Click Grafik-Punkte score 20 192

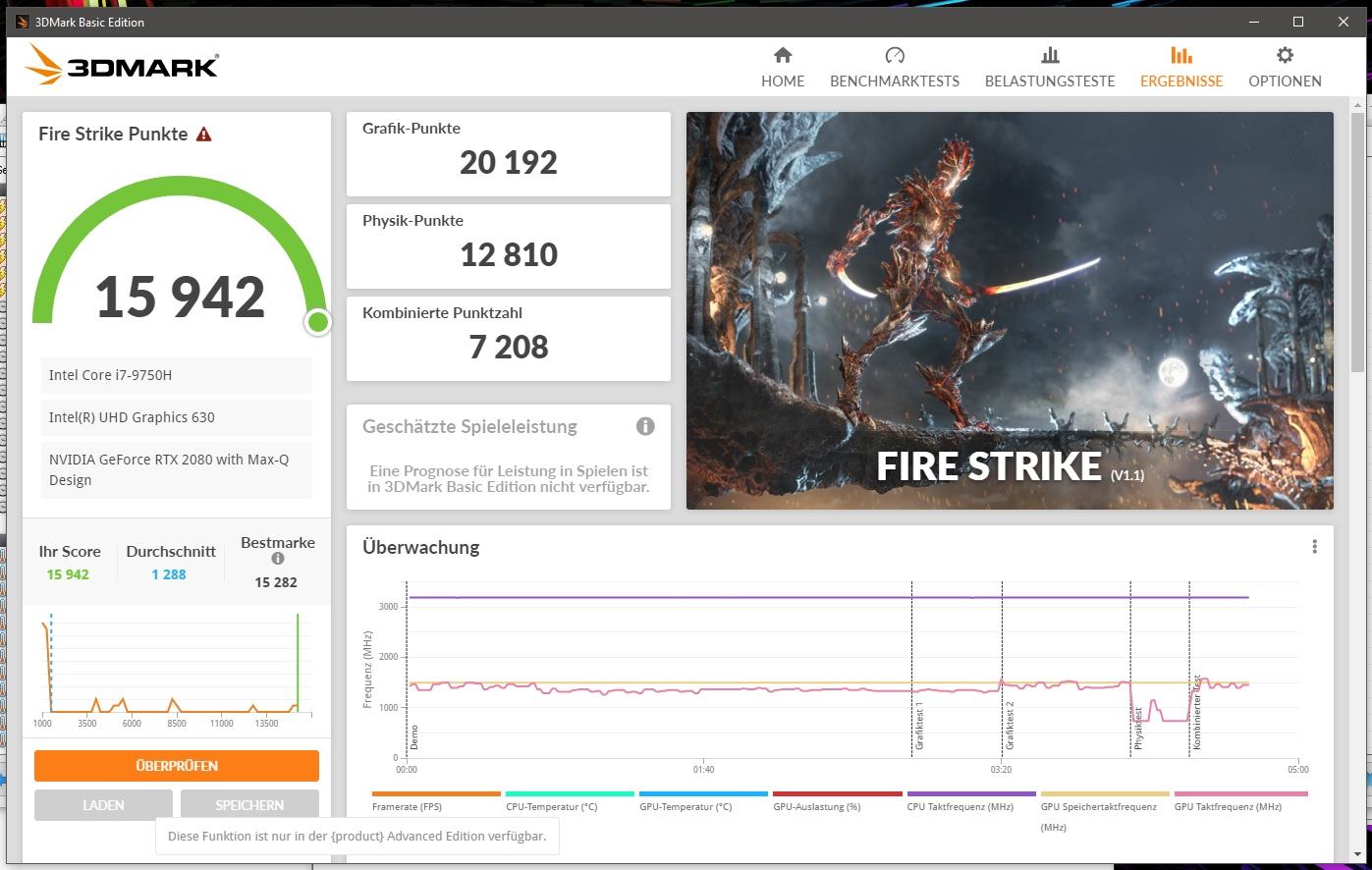(x=509, y=163)
